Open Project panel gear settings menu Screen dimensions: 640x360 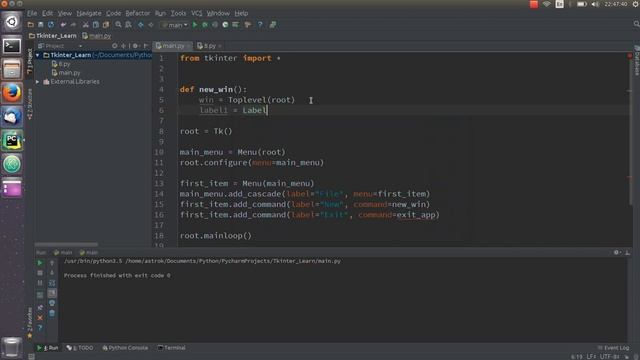click(x=135, y=46)
